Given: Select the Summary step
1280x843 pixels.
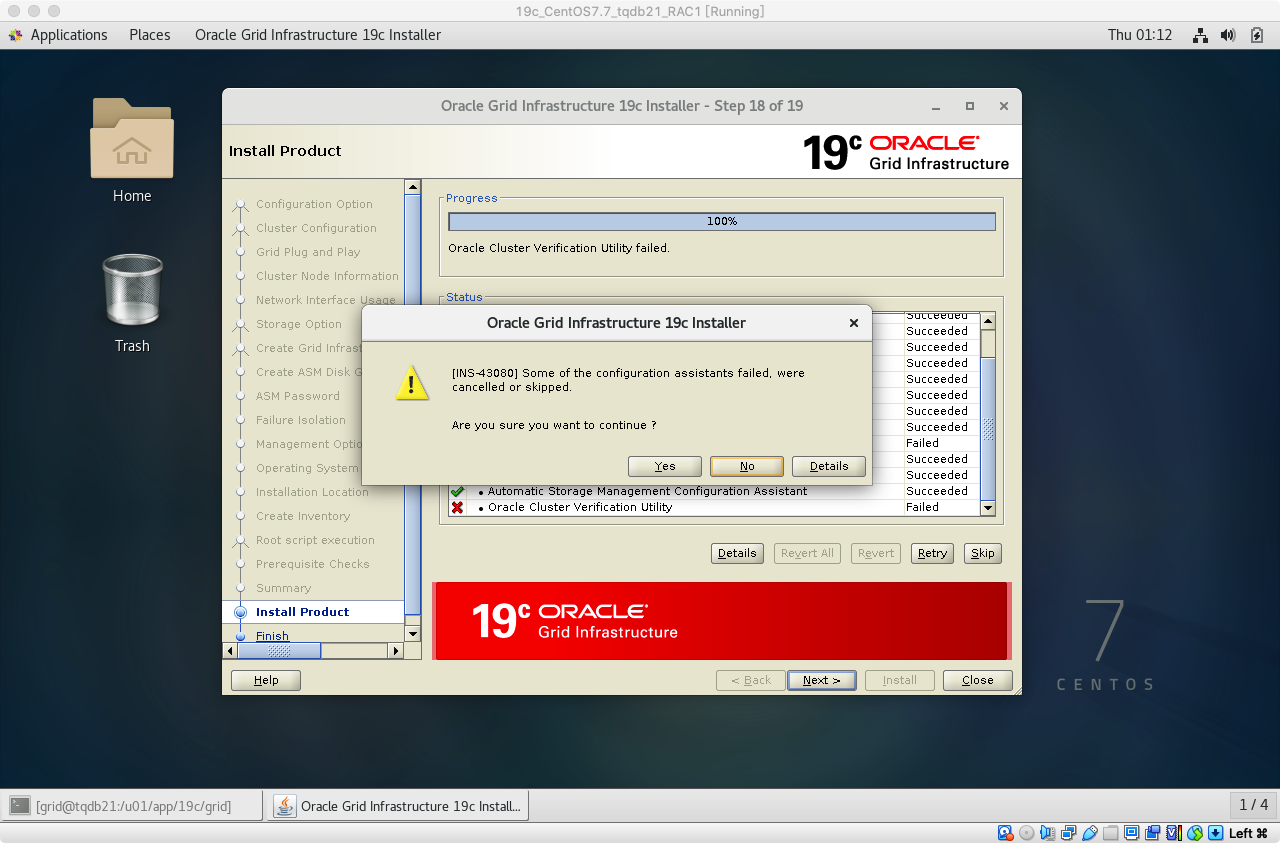Looking at the screenshot, I should pyautogui.click(x=283, y=588).
